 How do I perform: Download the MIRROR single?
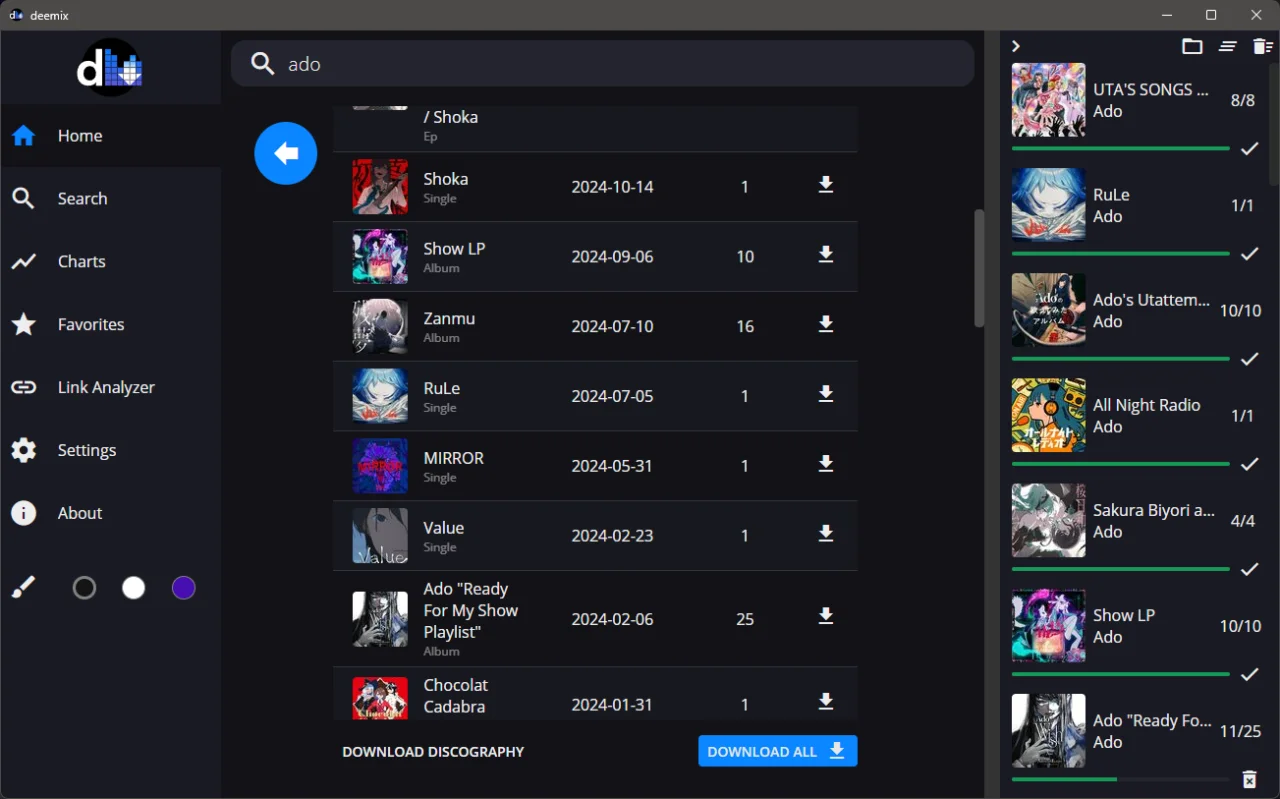pos(826,464)
